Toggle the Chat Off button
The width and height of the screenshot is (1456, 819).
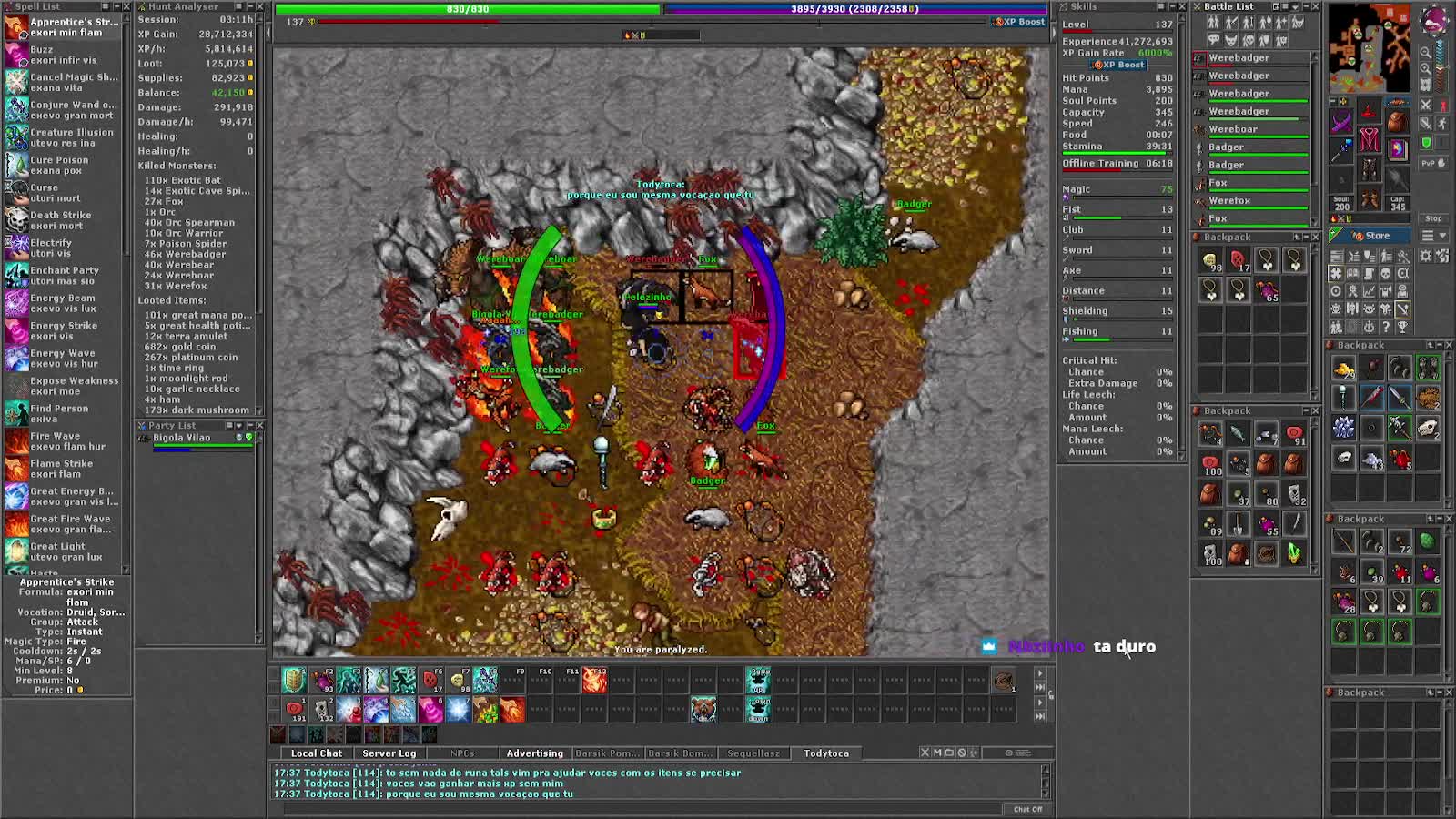(x=1028, y=810)
